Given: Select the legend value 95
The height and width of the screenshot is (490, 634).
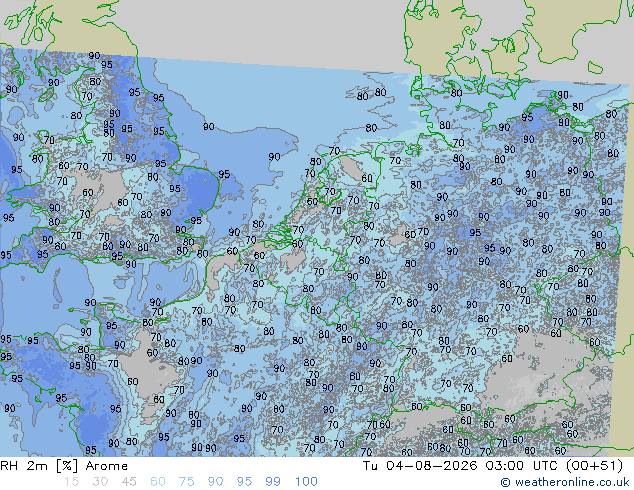Looking at the screenshot, I should tap(244, 482).
